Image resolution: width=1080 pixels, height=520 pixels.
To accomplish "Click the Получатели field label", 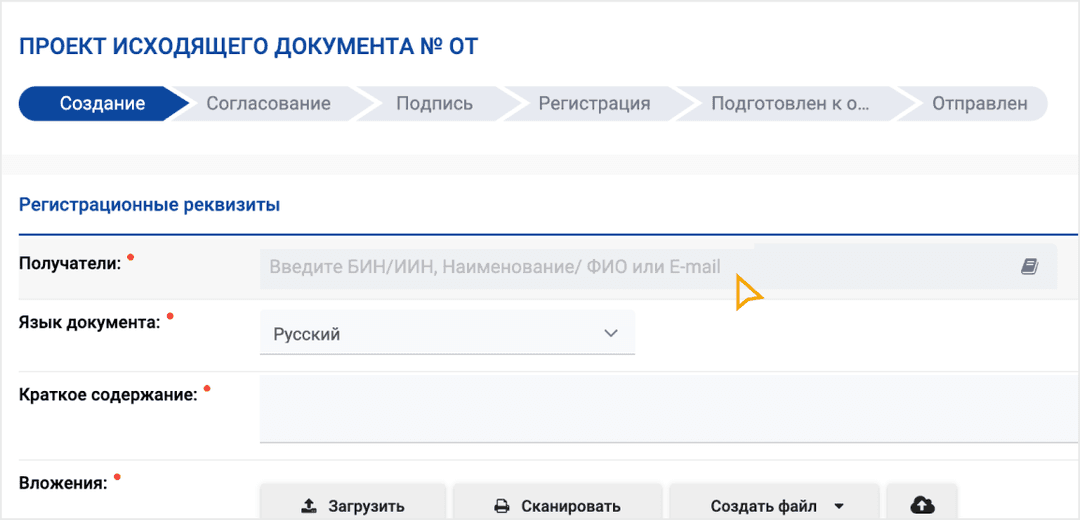I will (x=70, y=263).
